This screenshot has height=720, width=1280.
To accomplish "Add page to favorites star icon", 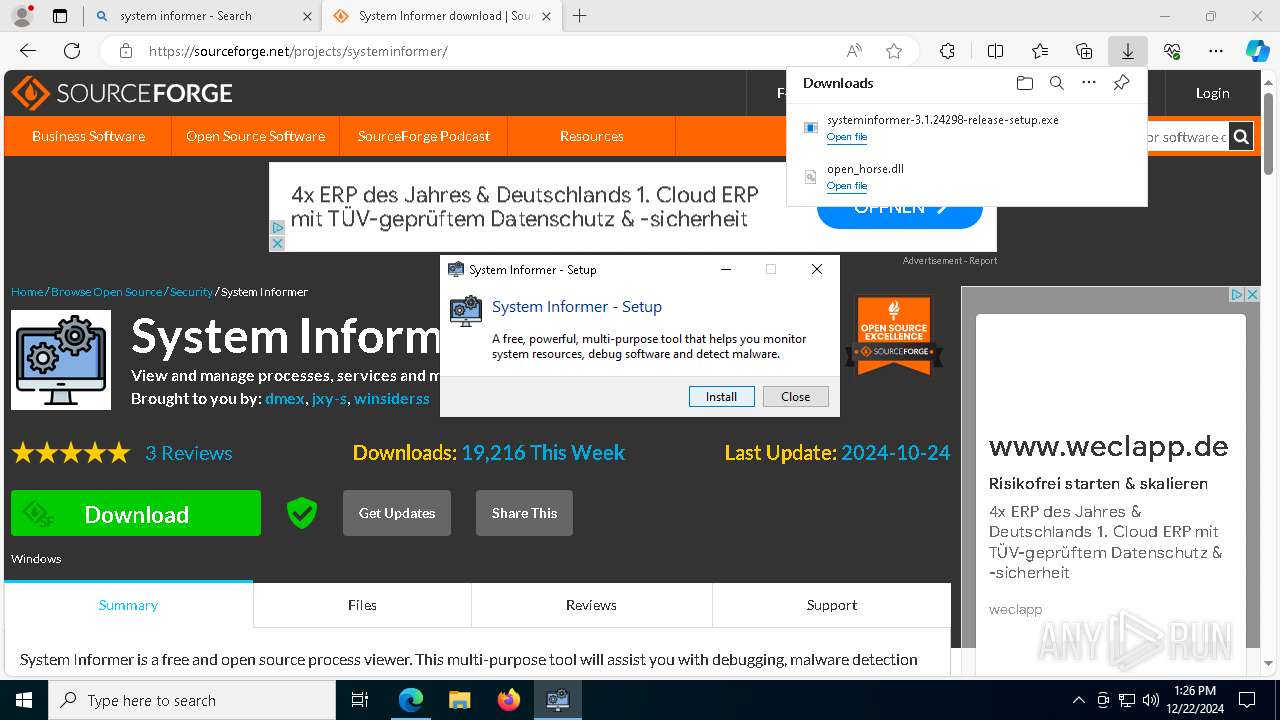I will click(894, 51).
